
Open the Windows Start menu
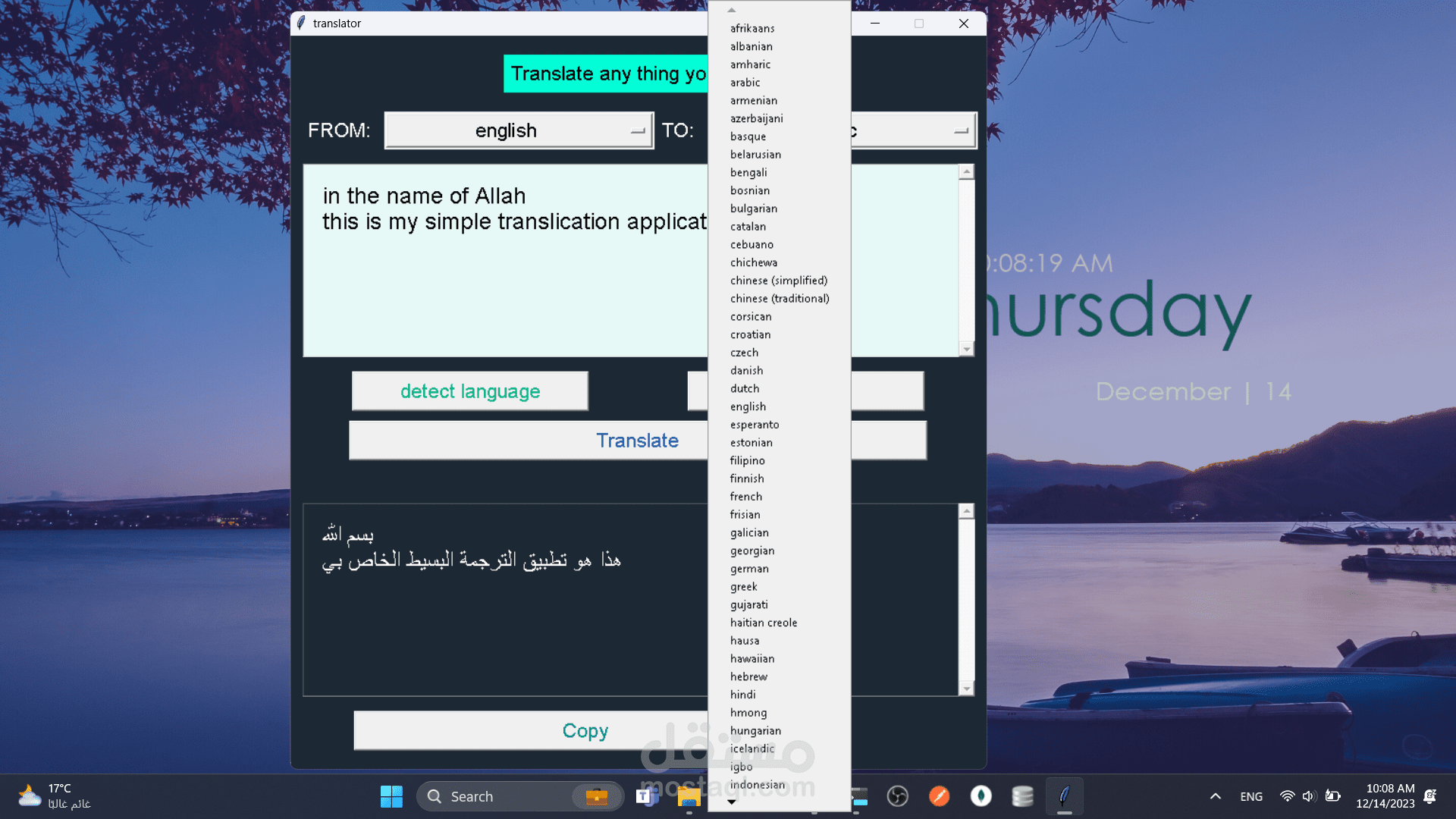click(391, 796)
